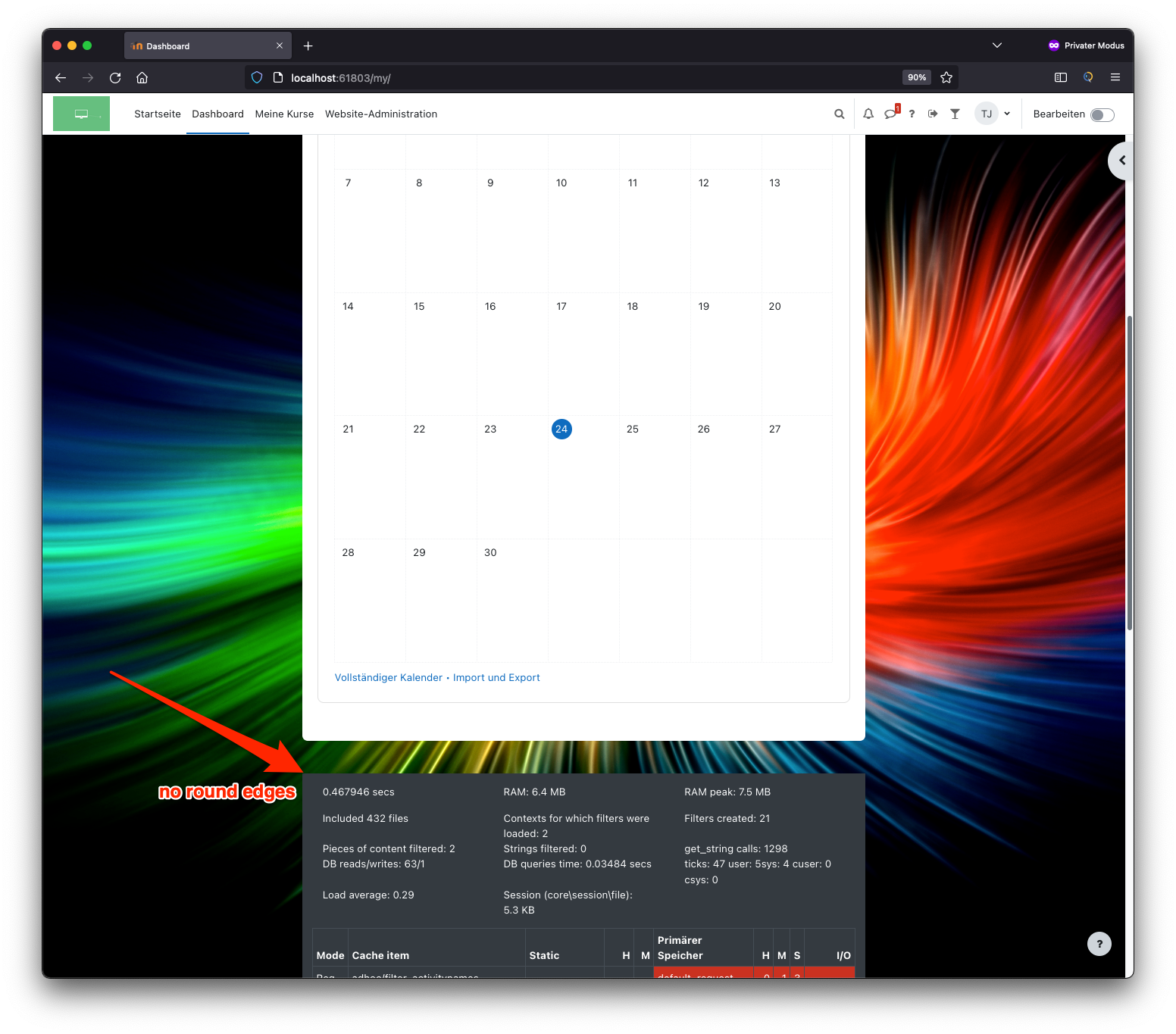Open the TJ user menu chevron
Screen dimensions: 1176x1034
[1006, 114]
